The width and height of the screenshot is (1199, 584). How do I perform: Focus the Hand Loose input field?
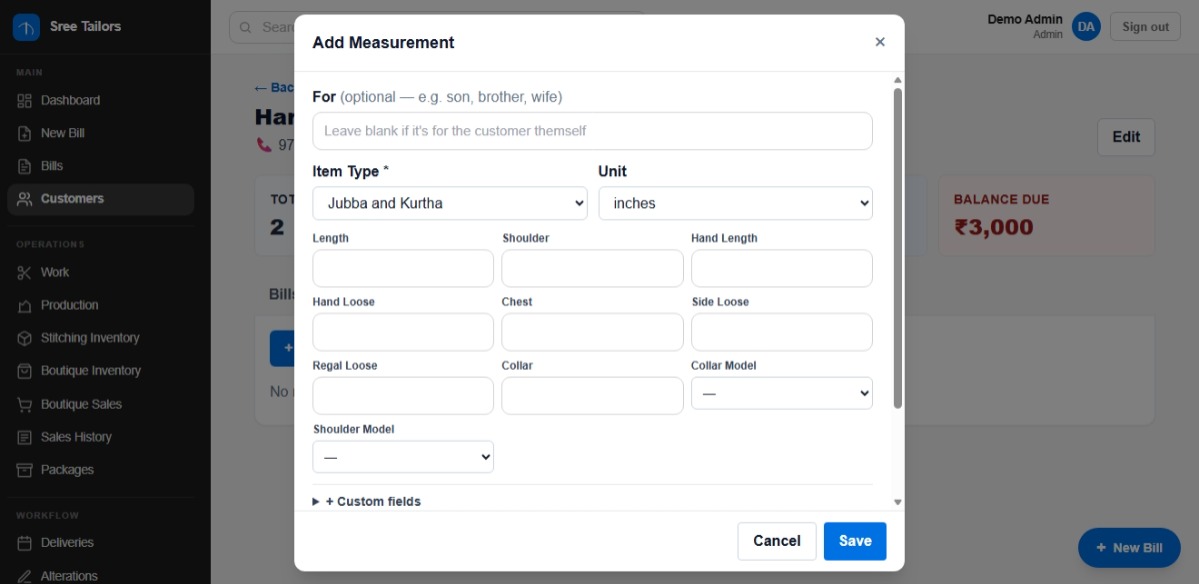403,332
